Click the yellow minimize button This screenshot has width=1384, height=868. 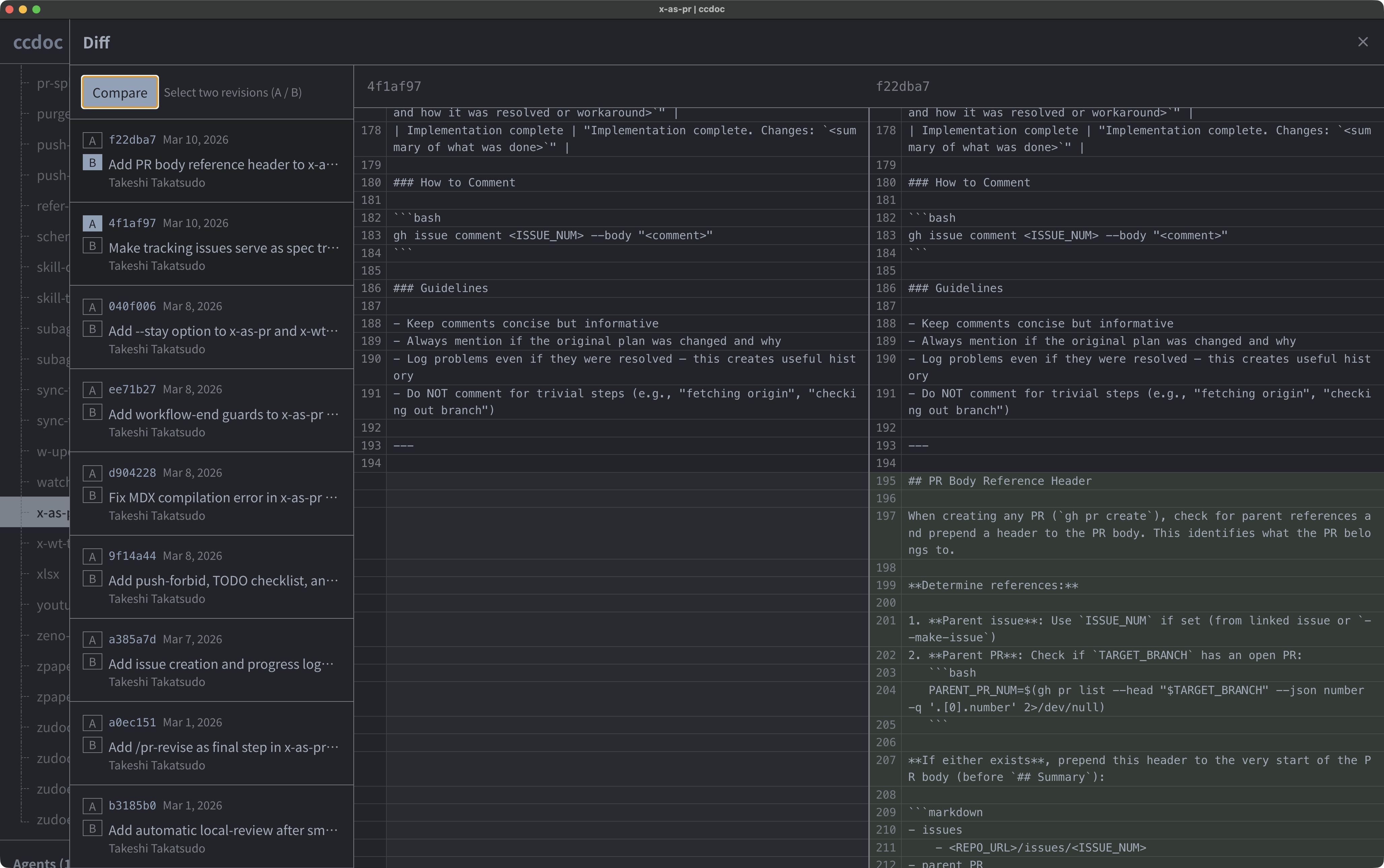24,9
